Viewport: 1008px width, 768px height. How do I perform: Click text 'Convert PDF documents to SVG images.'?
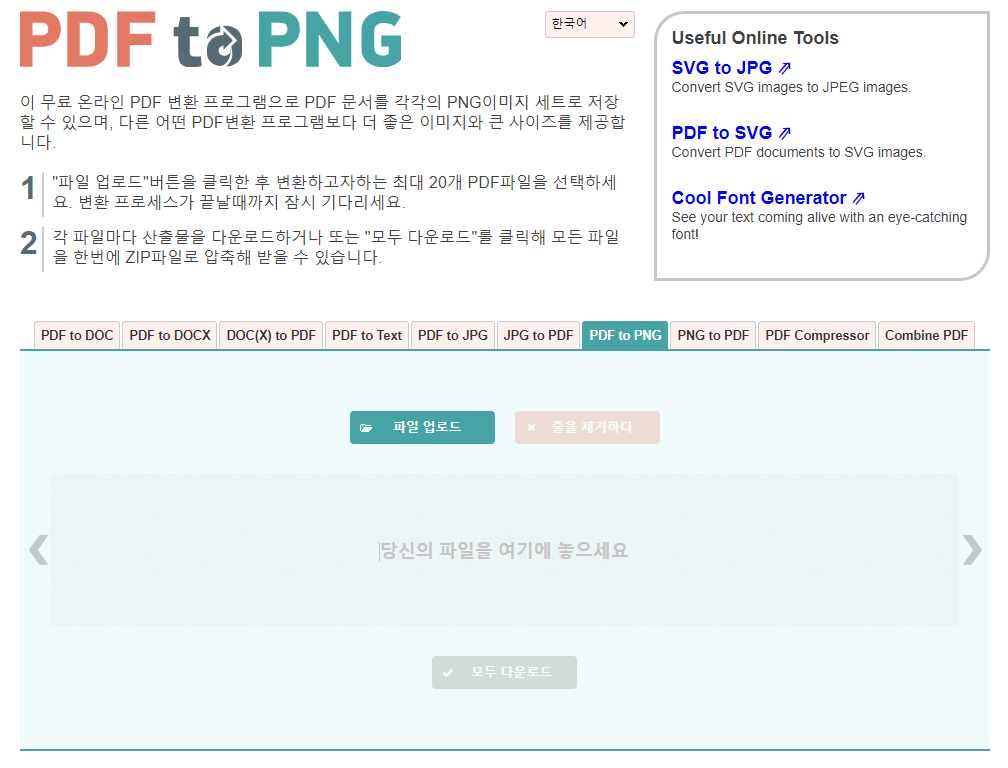click(x=798, y=152)
